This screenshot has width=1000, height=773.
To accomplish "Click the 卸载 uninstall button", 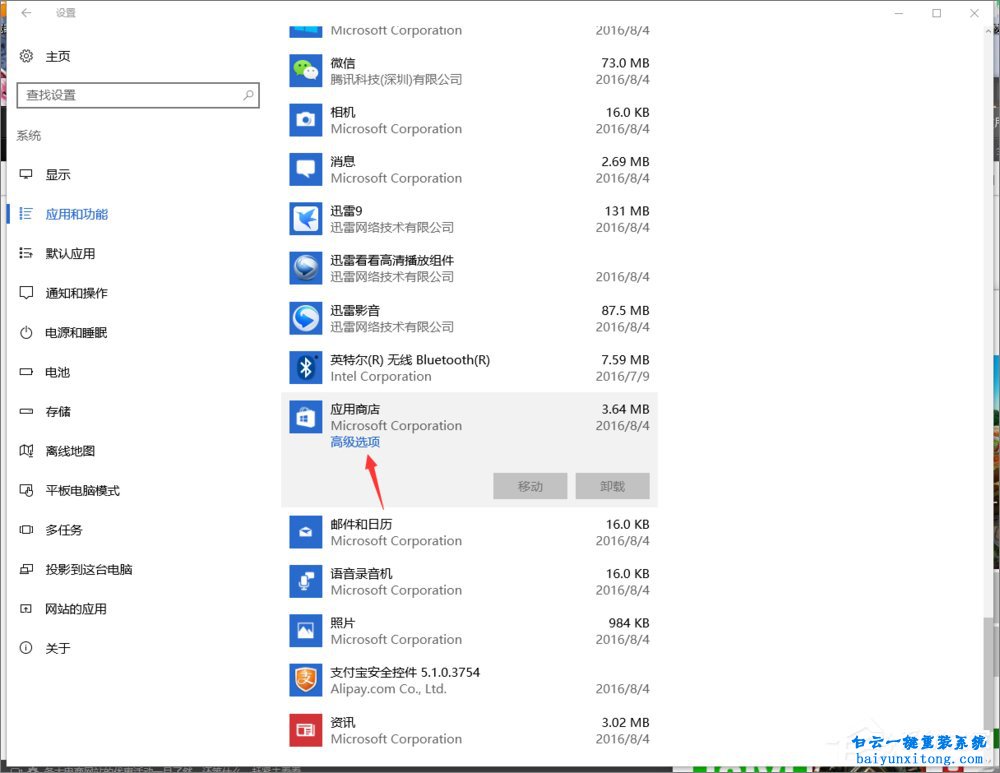I will coord(612,485).
